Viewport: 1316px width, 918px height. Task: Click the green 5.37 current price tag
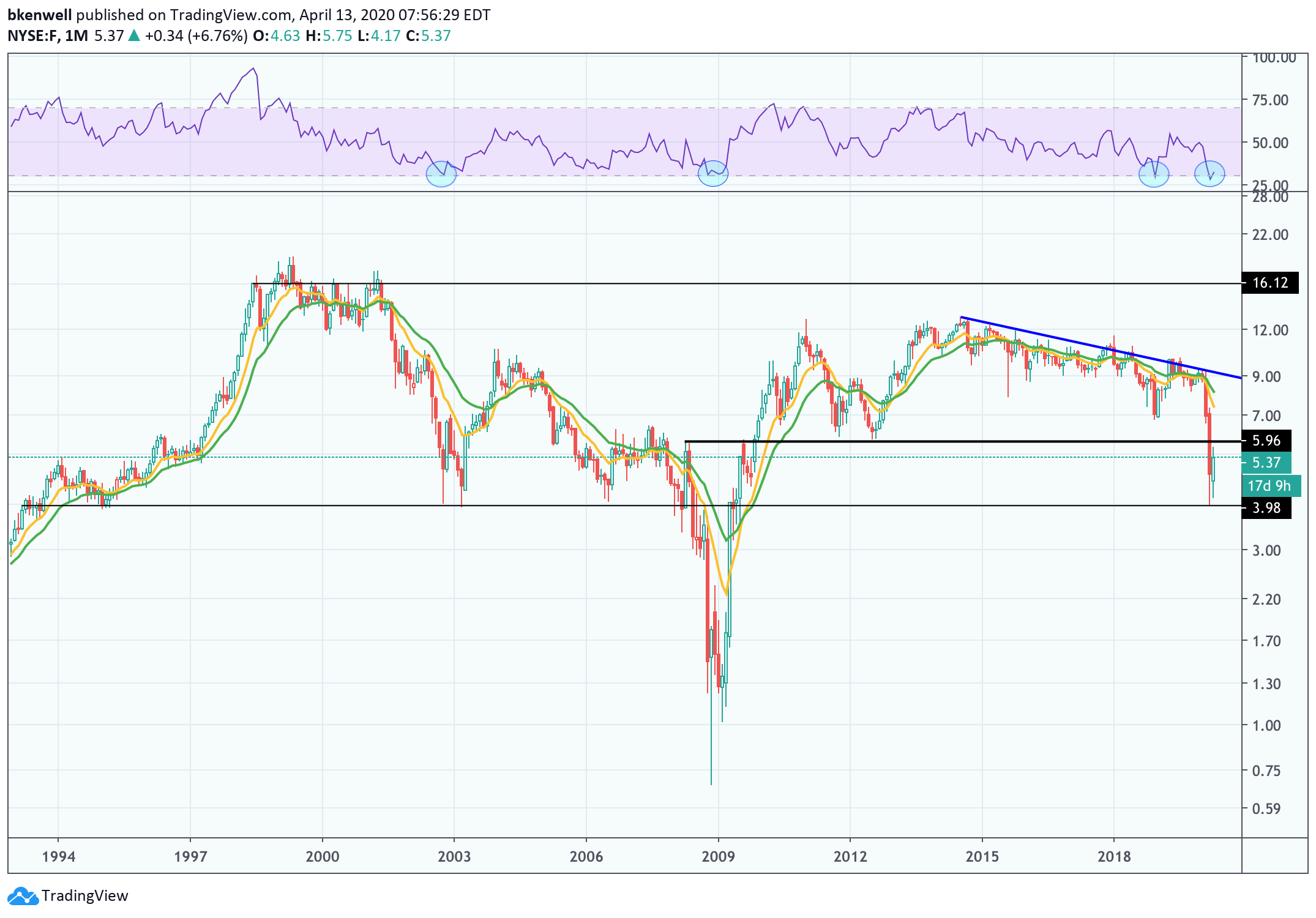click(1266, 463)
